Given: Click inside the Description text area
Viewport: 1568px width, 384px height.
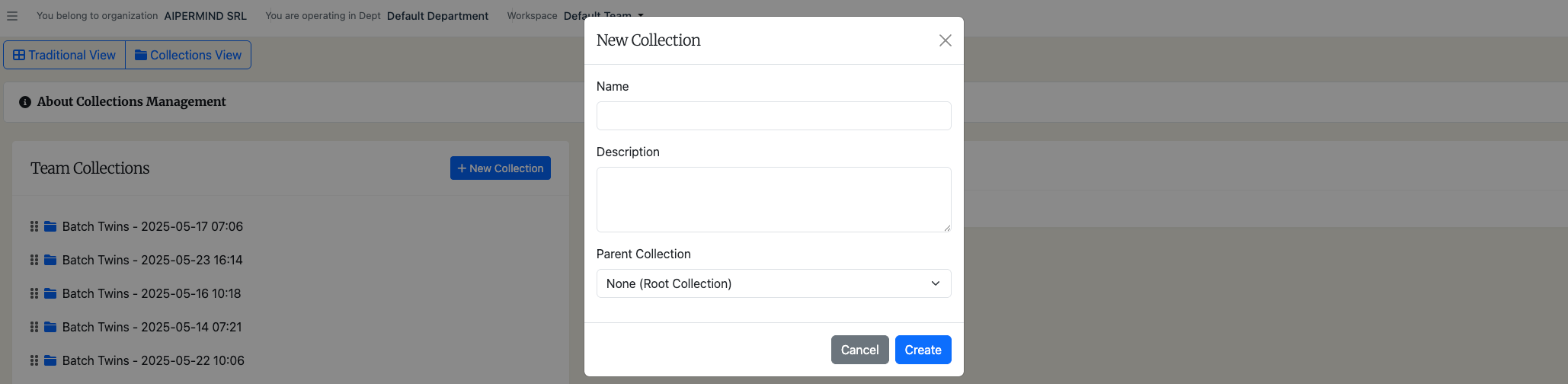Looking at the screenshot, I should point(773,200).
